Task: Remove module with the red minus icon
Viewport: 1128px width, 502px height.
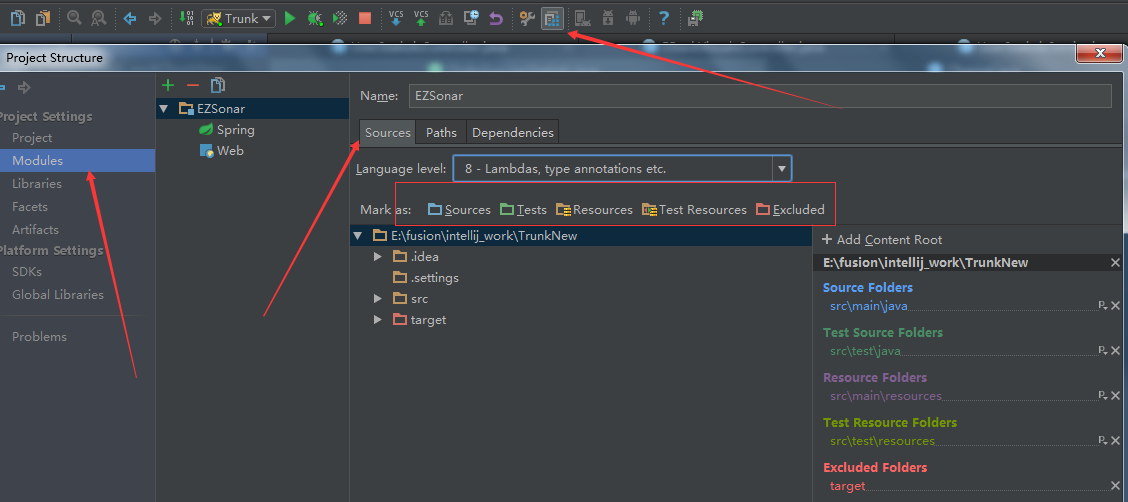Action: tap(192, 86)
